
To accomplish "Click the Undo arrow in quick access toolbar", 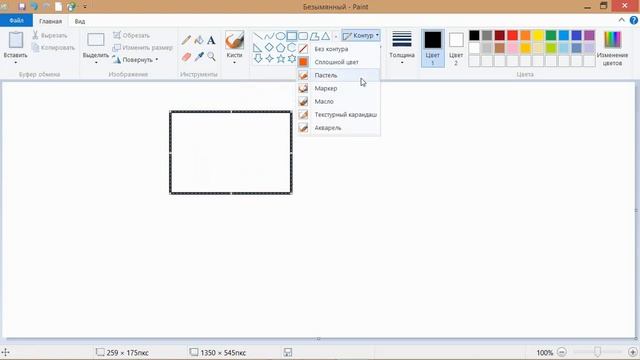I will click(x=34, y=7).
